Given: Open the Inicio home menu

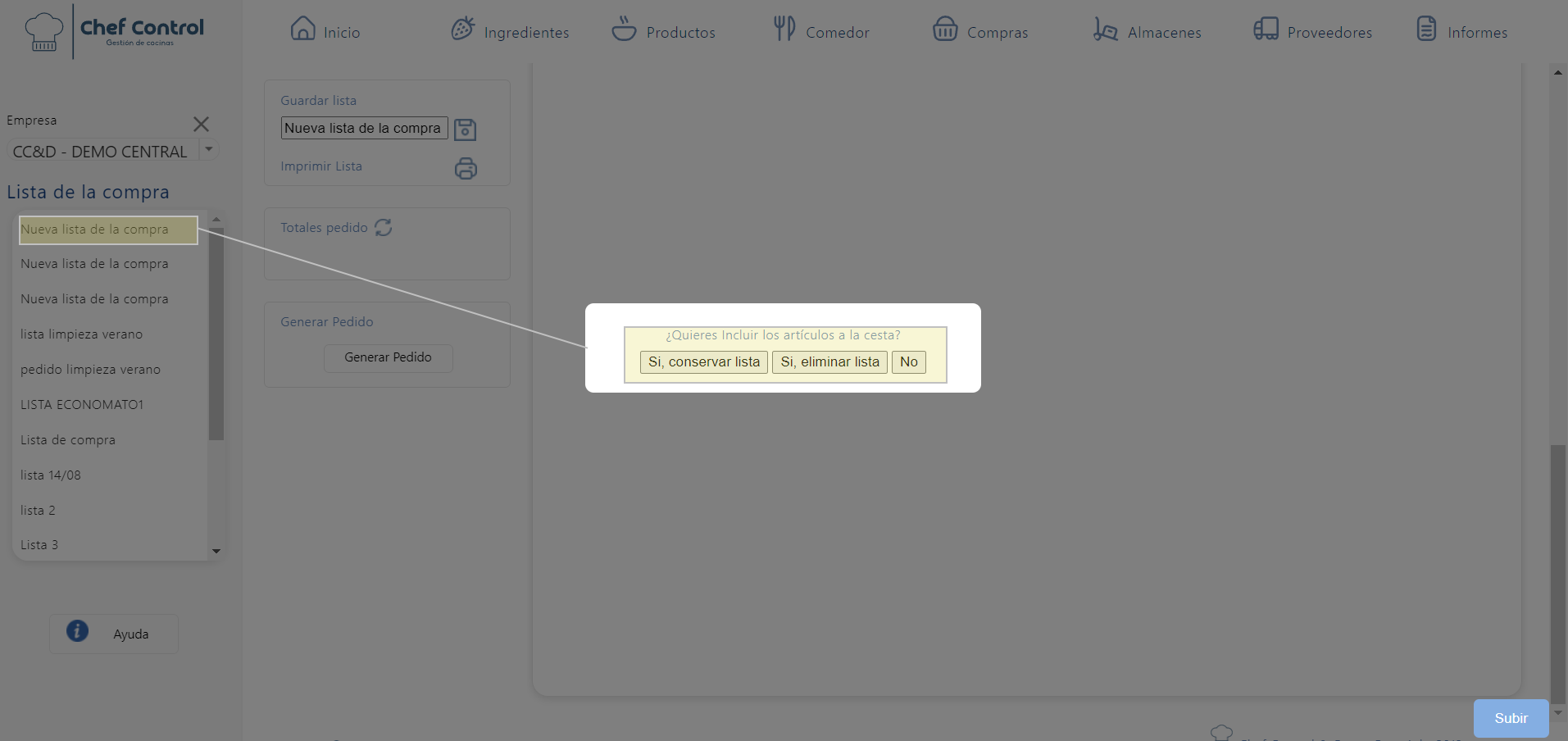Looking at the screenshot, I should pos(325,31).
